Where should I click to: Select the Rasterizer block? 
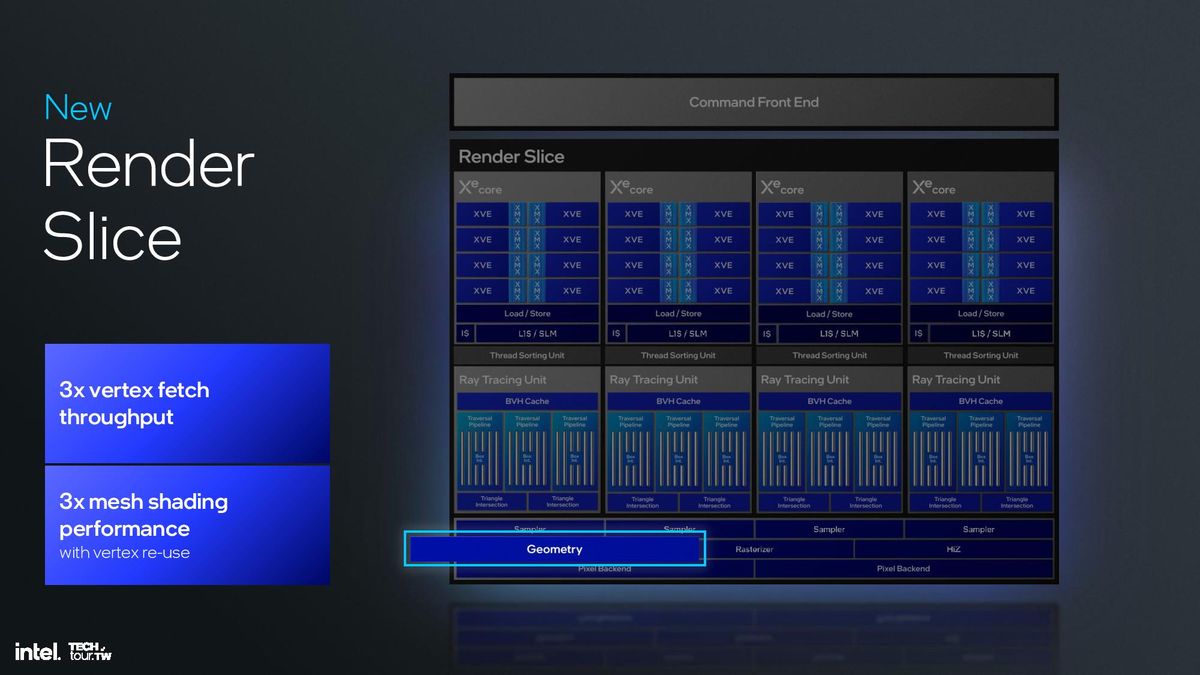pos(754,549)
